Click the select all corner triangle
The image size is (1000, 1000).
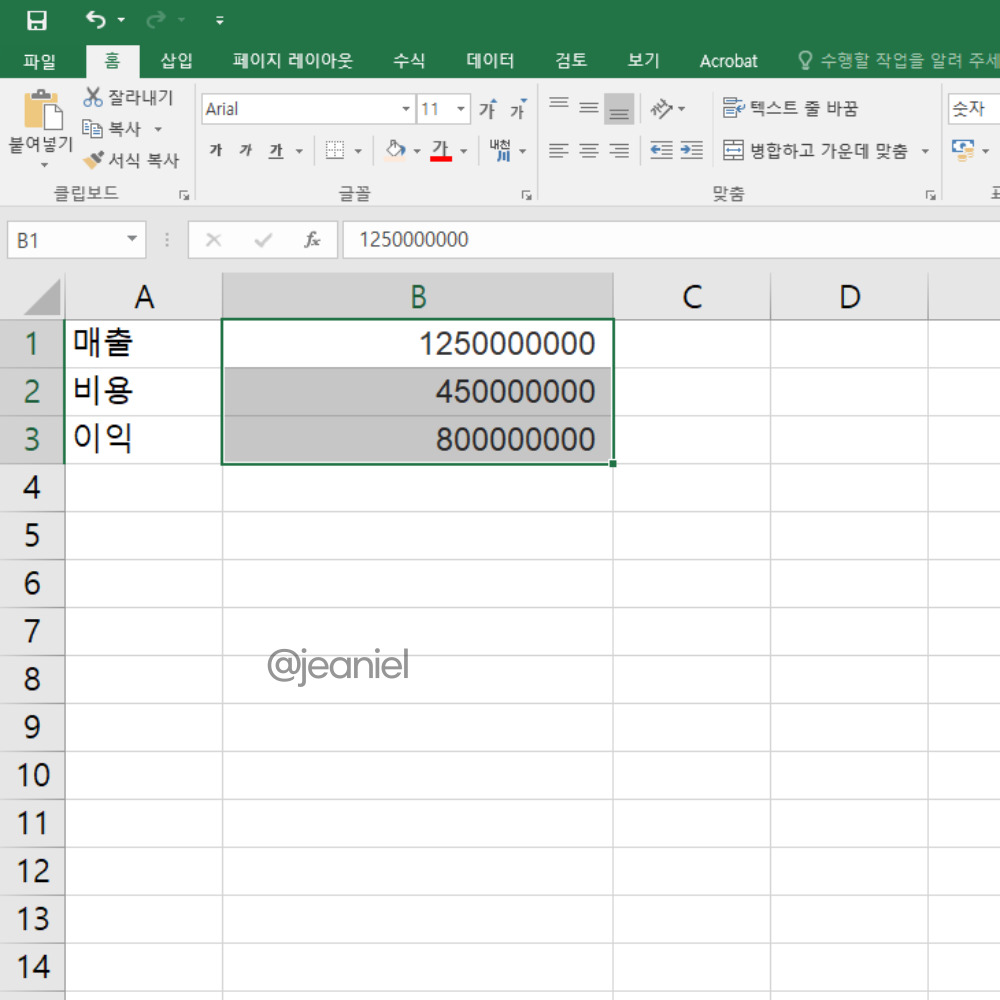pyautogui.click(x=43, y=297)
